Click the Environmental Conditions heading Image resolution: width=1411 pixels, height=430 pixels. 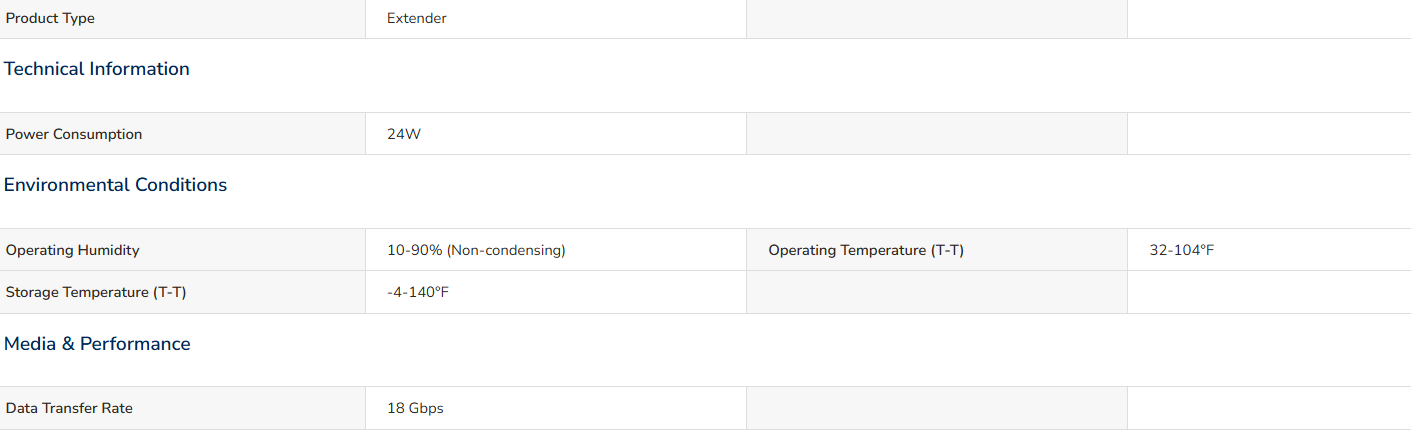pyautogui.click(x=116, y=185)
